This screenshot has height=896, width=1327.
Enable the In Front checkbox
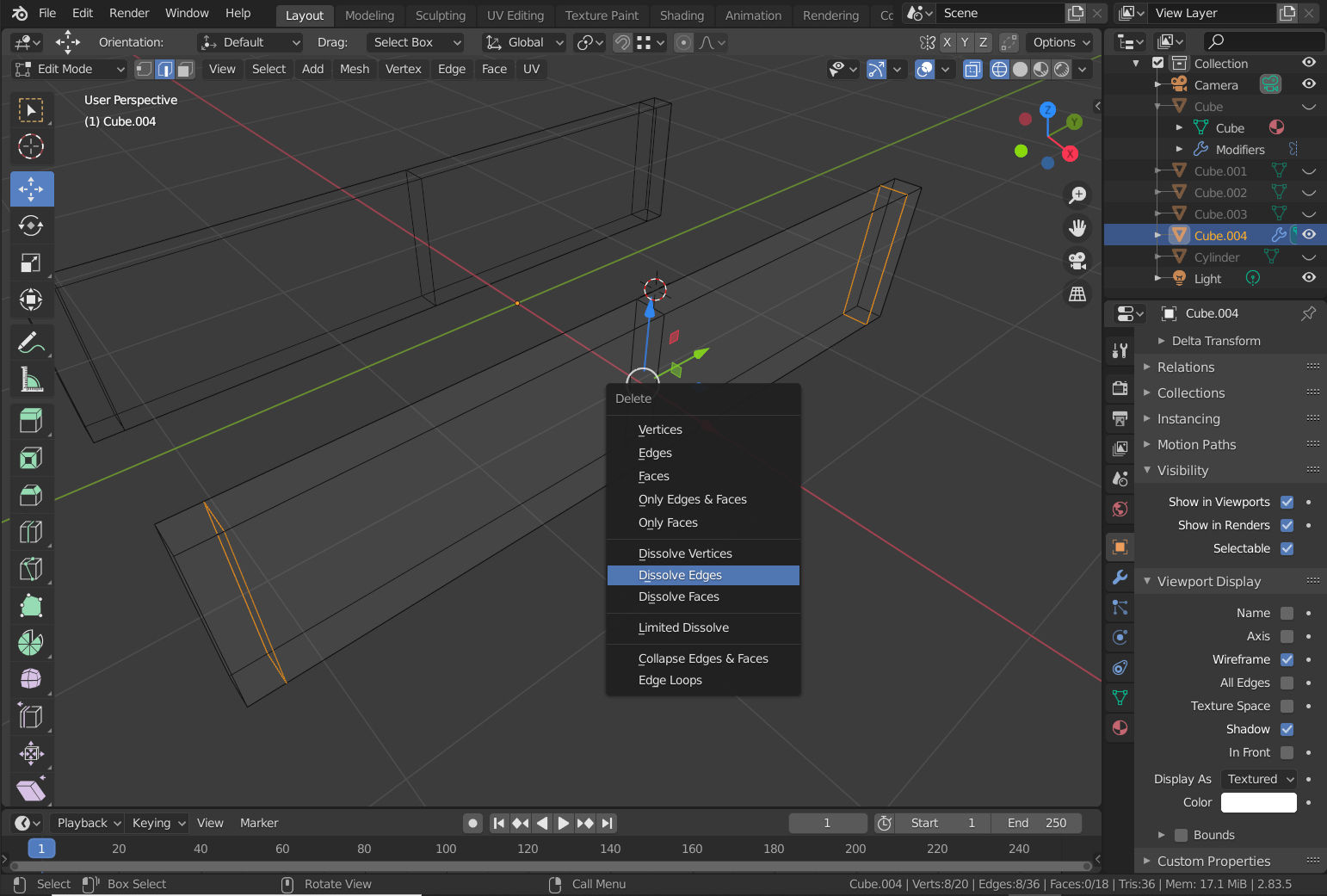(x=1287, y=752)
